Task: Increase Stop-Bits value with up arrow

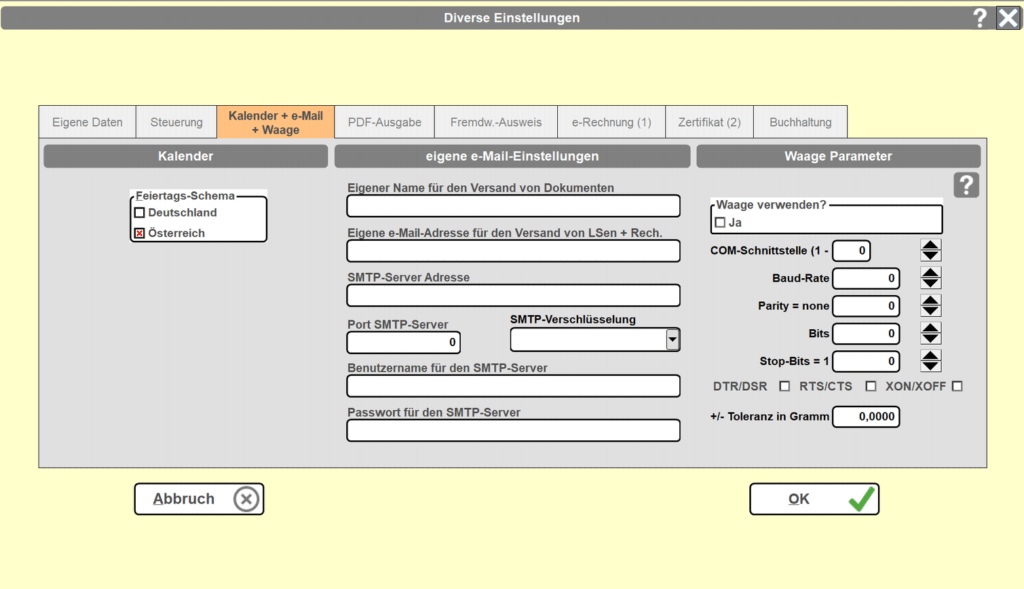Action: click(930, 356)
